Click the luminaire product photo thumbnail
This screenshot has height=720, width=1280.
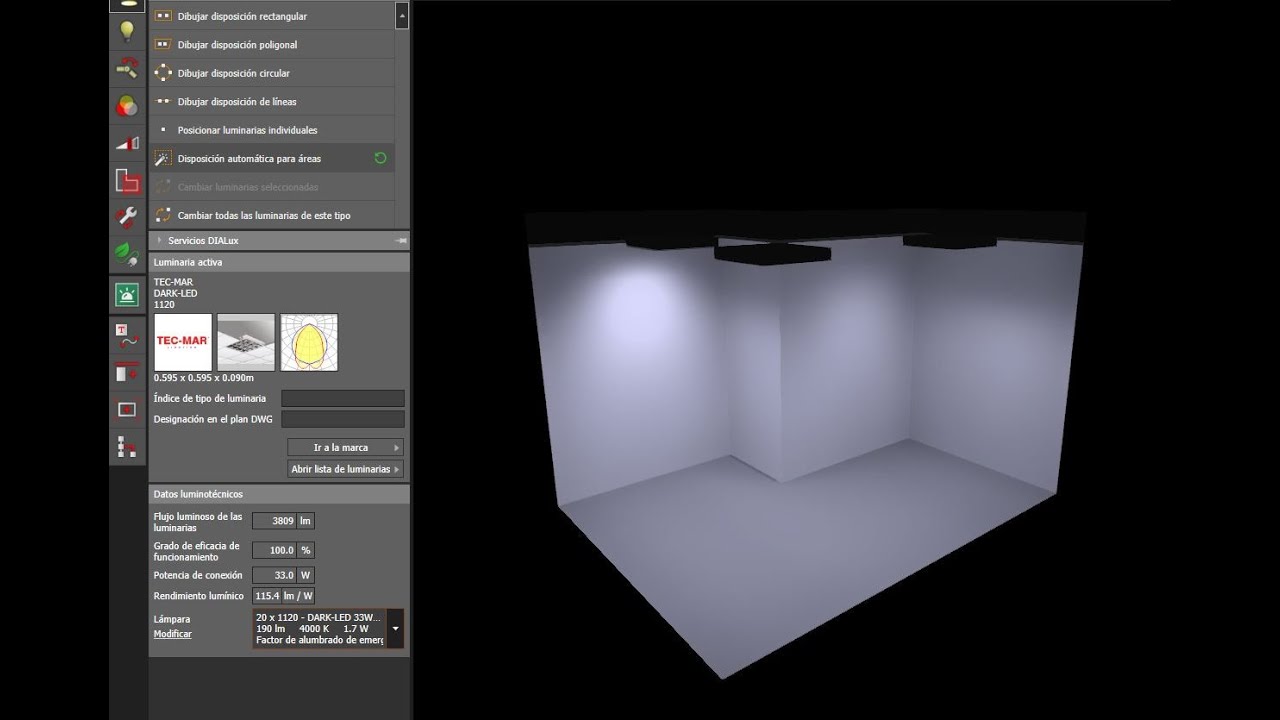[x=245, y=342]
